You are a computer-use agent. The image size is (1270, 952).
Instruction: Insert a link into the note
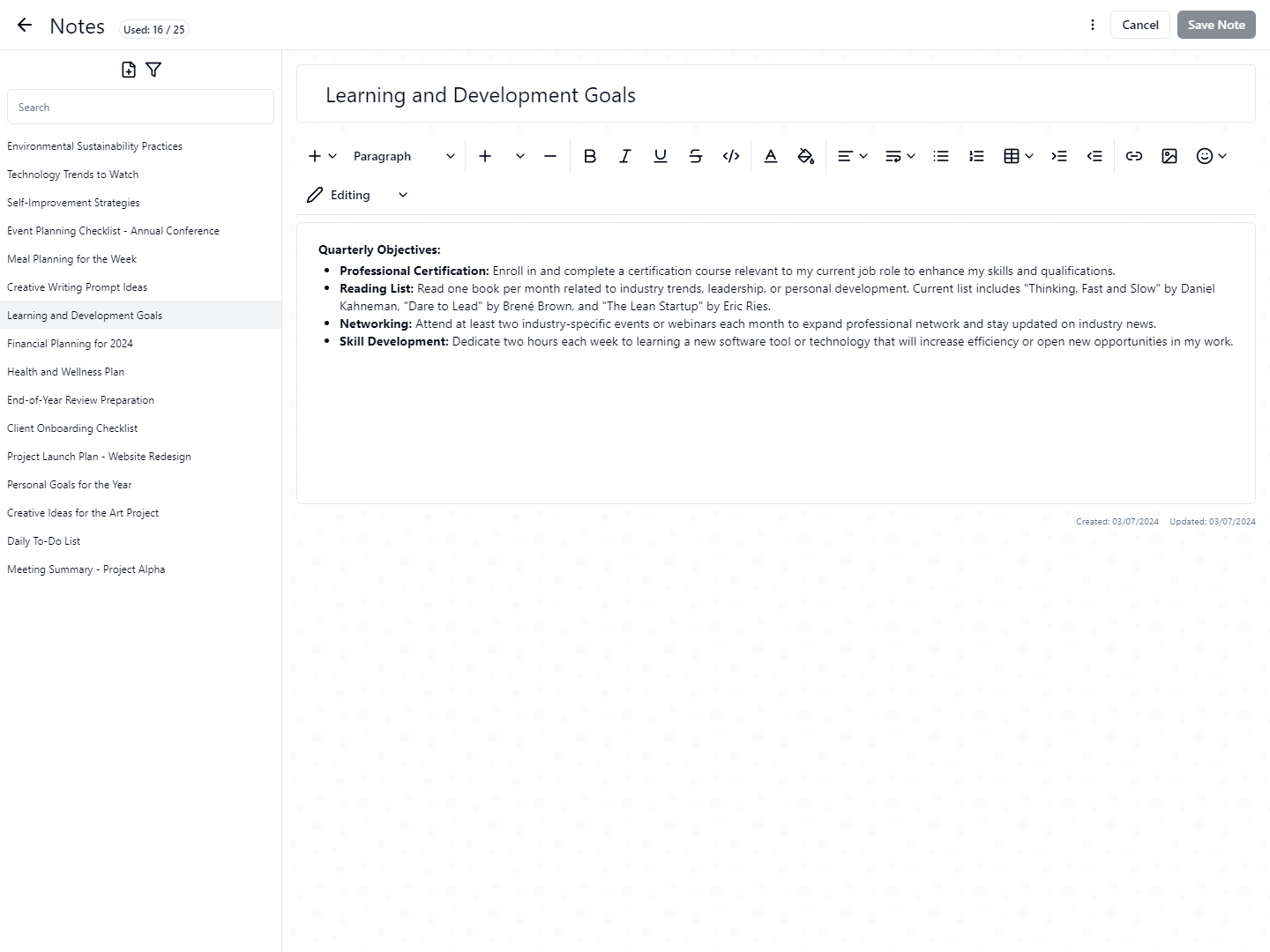click(x=1134, y=156)
